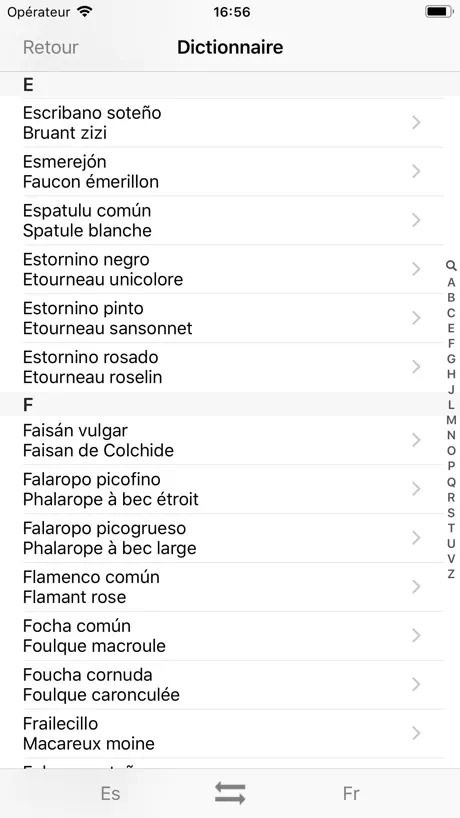Open chevron next to Faisán vulgar
The width and height of the screenshot is (460, 818).
pyautogui.click(x=416, y=440)
